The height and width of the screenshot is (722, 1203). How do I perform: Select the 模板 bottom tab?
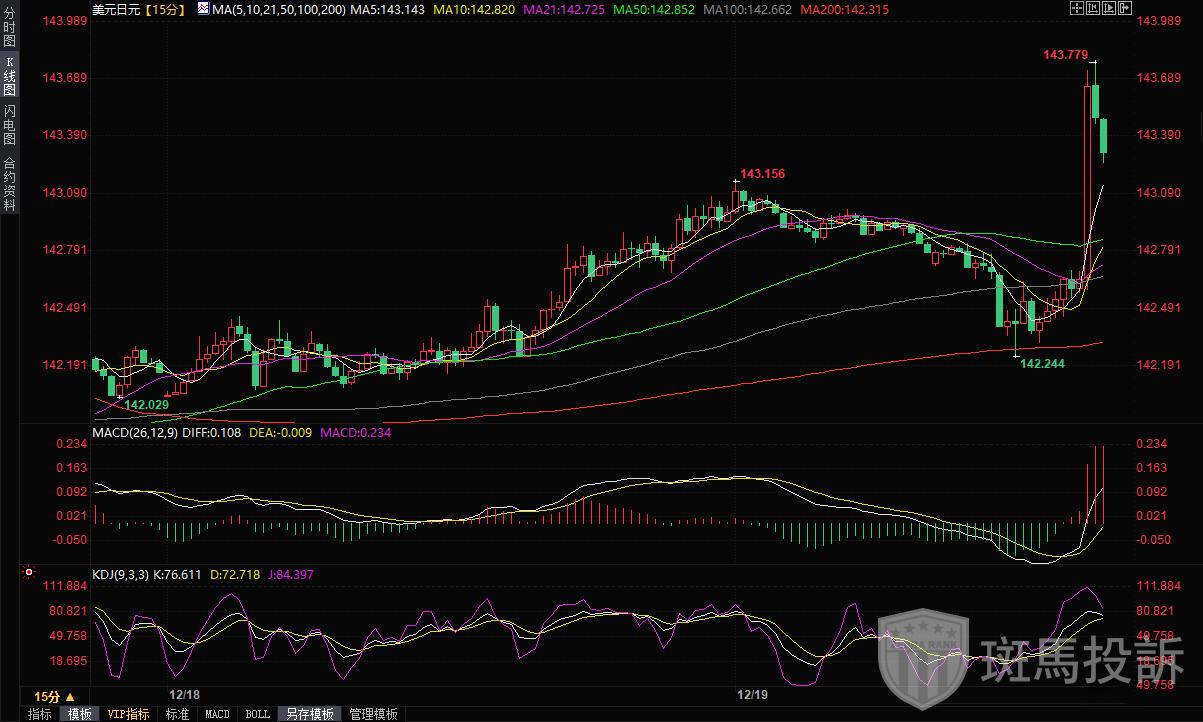coord(79,714)
